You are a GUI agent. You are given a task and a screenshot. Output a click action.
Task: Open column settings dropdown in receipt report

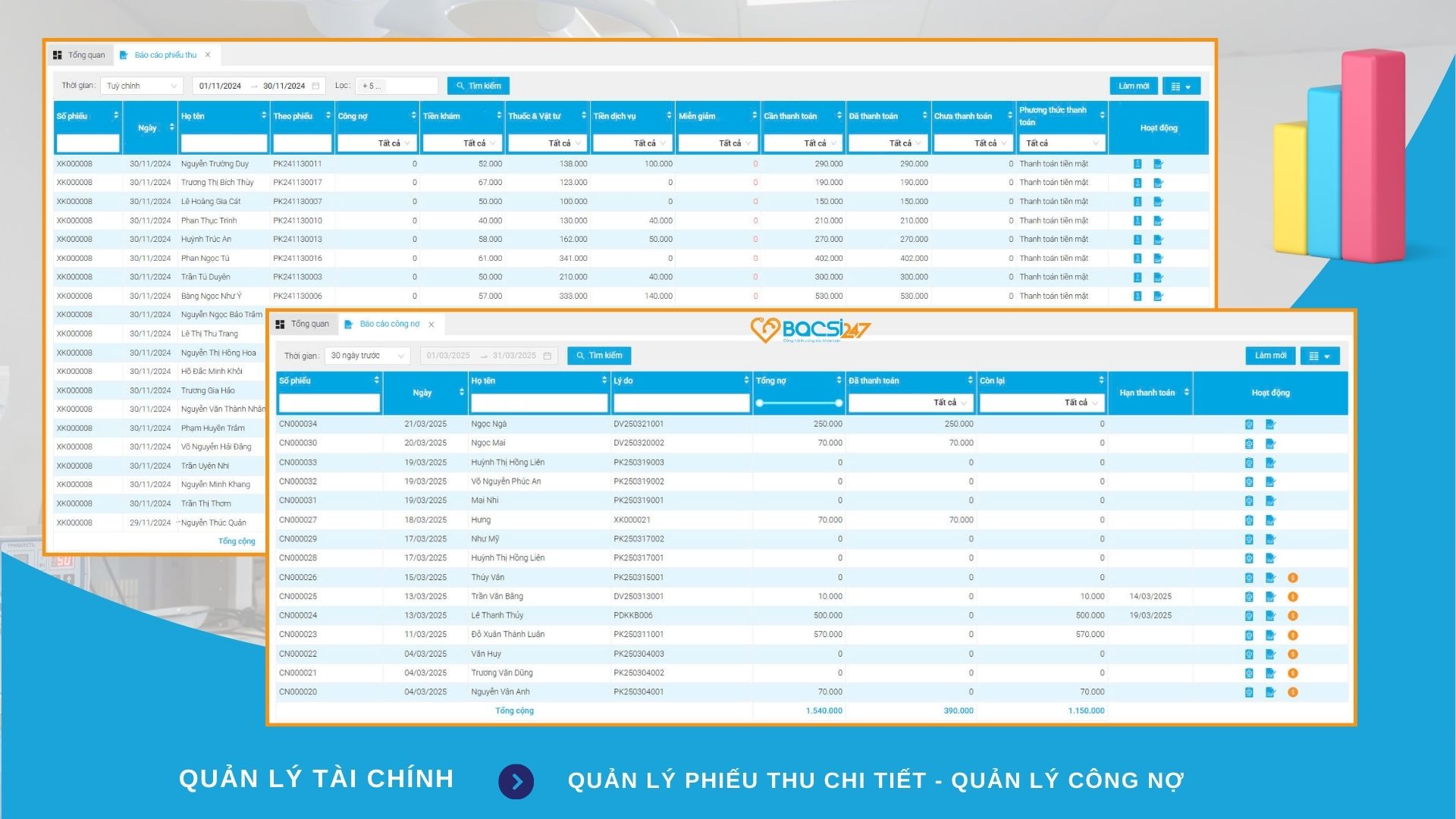click(x=1181, y=86)
